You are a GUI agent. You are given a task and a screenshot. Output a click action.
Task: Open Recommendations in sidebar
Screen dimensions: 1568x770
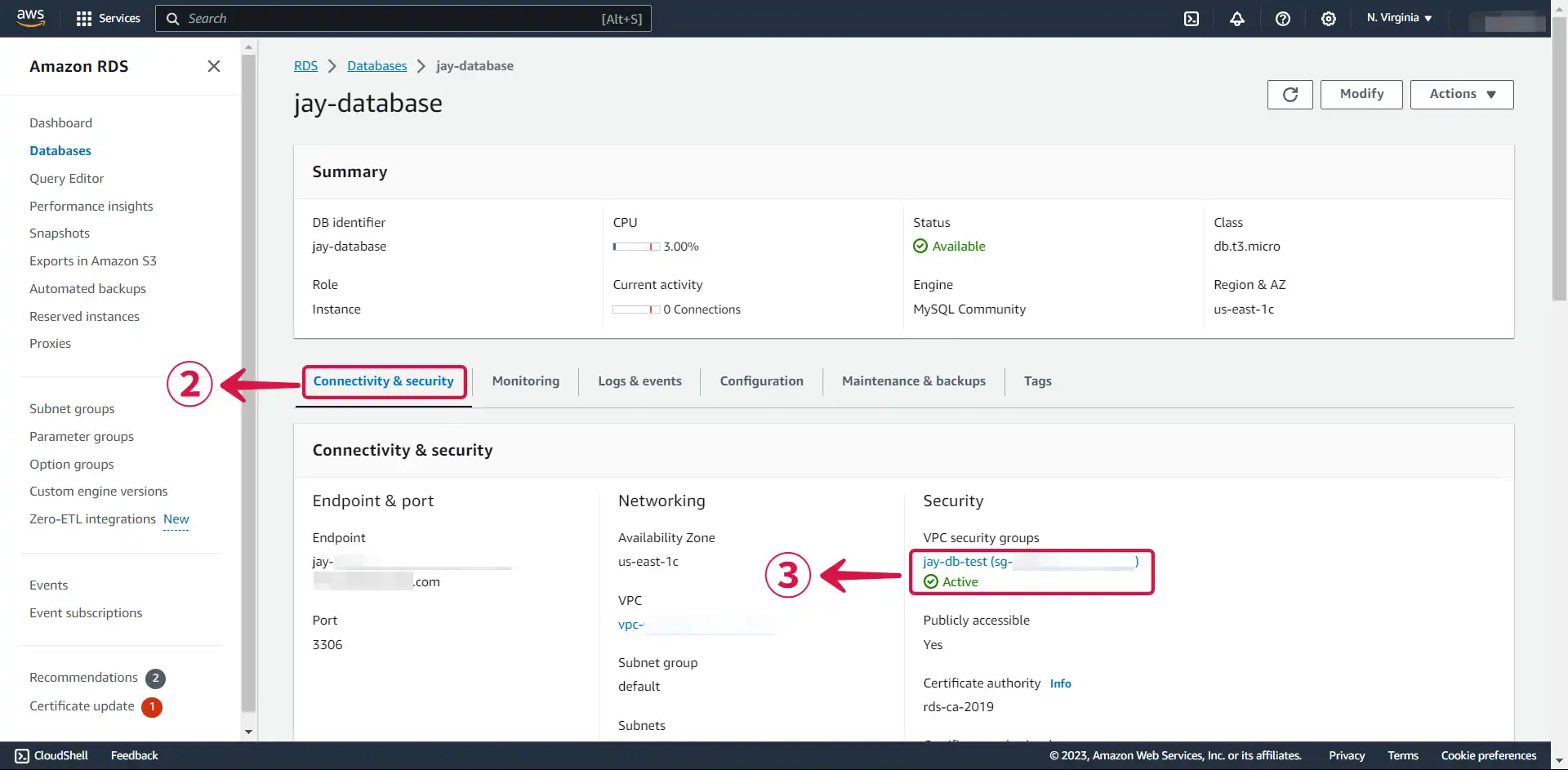(x=83, y=678)
